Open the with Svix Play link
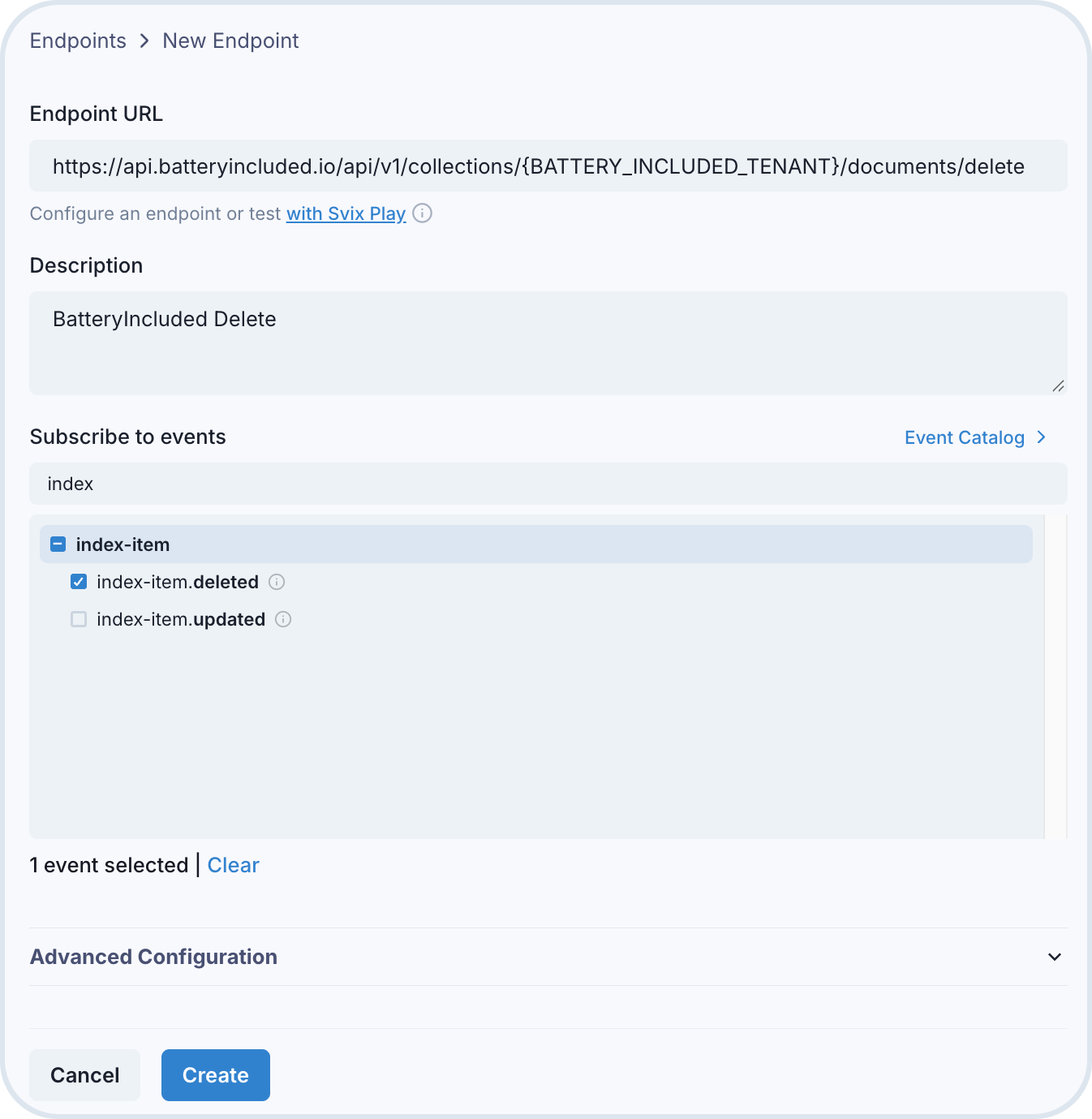This screenshot has height=1119, width=1092. tap(346, 213)
